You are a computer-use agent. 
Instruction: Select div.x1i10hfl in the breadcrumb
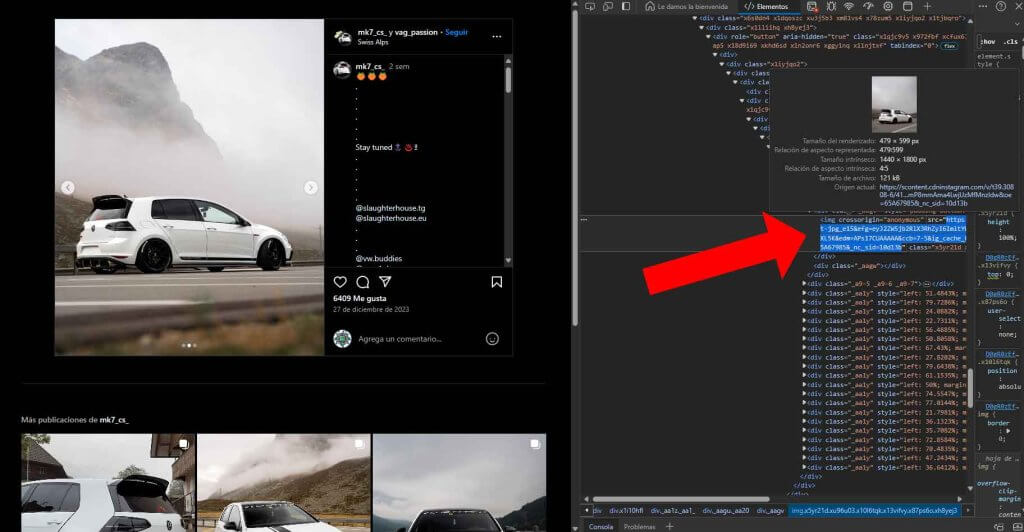click(x=626, y=510)
